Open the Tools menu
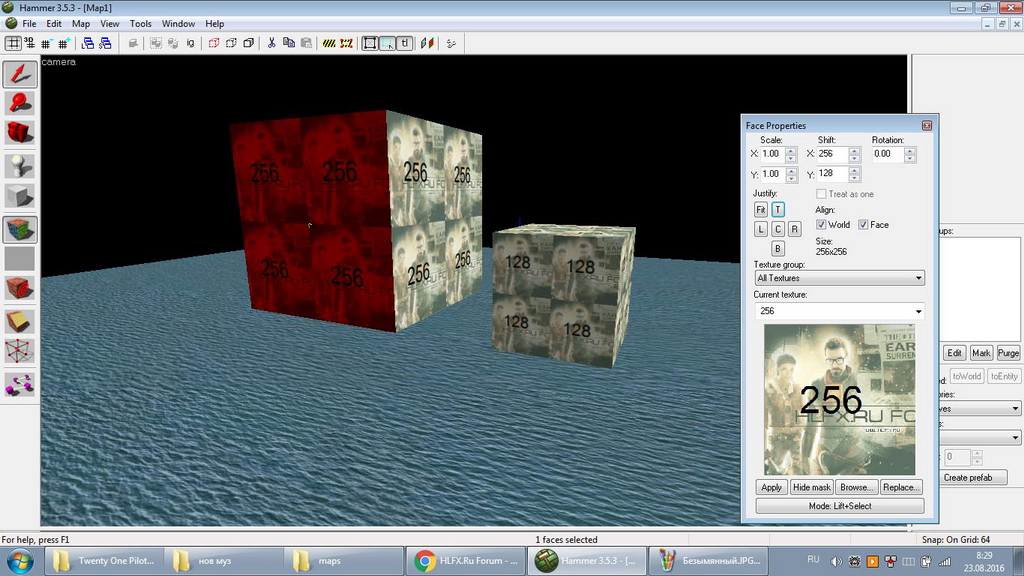Screen dimensions: 1024x576 coord(140,23)
